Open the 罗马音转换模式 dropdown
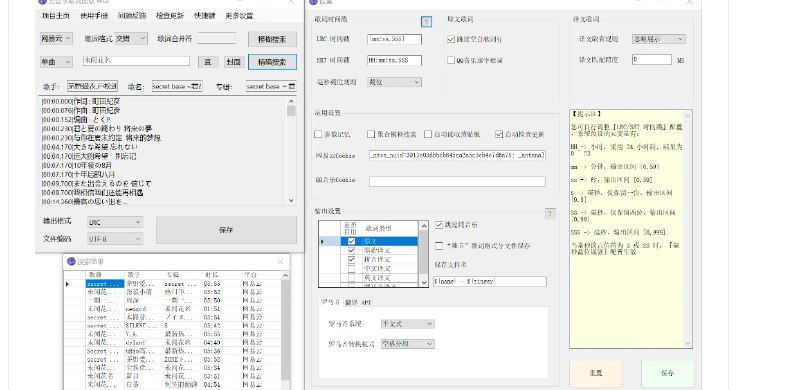 tap(408, 344)
